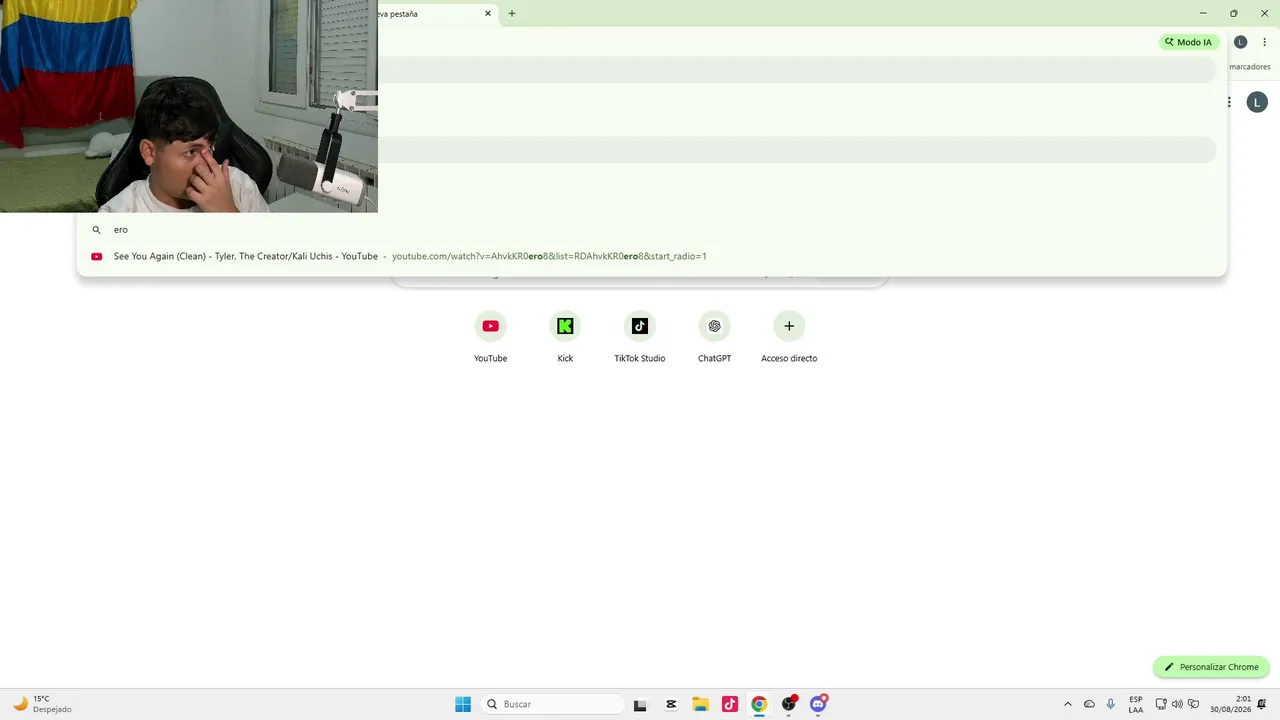Open the Chrome profile avatar in the toolbar
Viewport: 1280px width, 720px height.
(1241, 42)
